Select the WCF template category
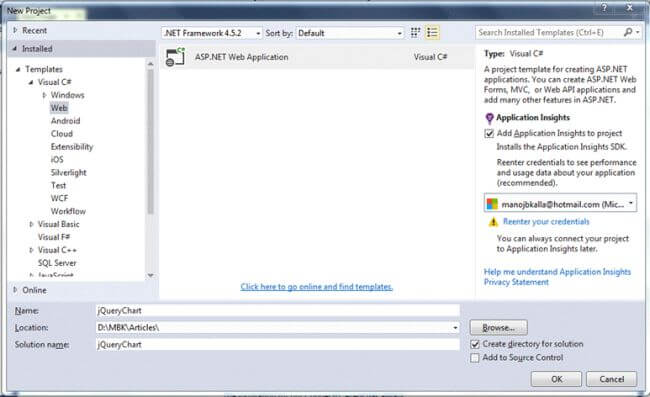The width and height of the screenshot is (650, 397). (x=59, y=198)
